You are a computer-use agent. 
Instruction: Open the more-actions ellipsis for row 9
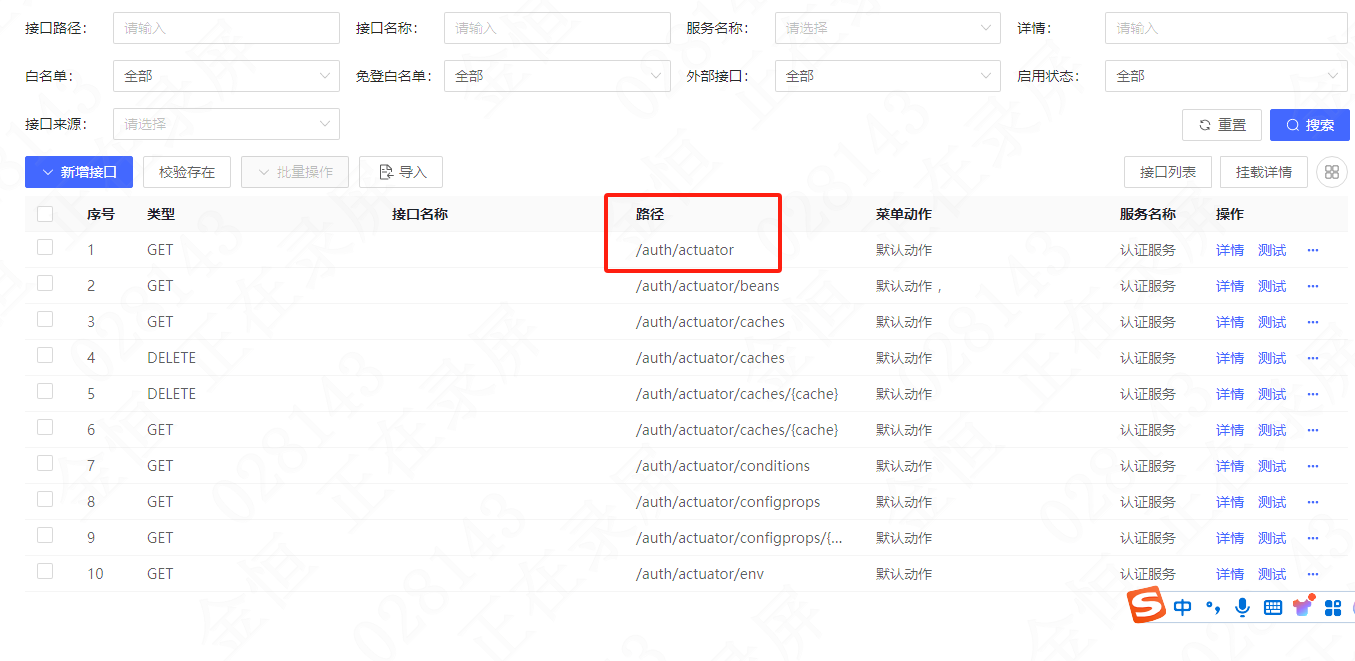tap(1313, 538)
